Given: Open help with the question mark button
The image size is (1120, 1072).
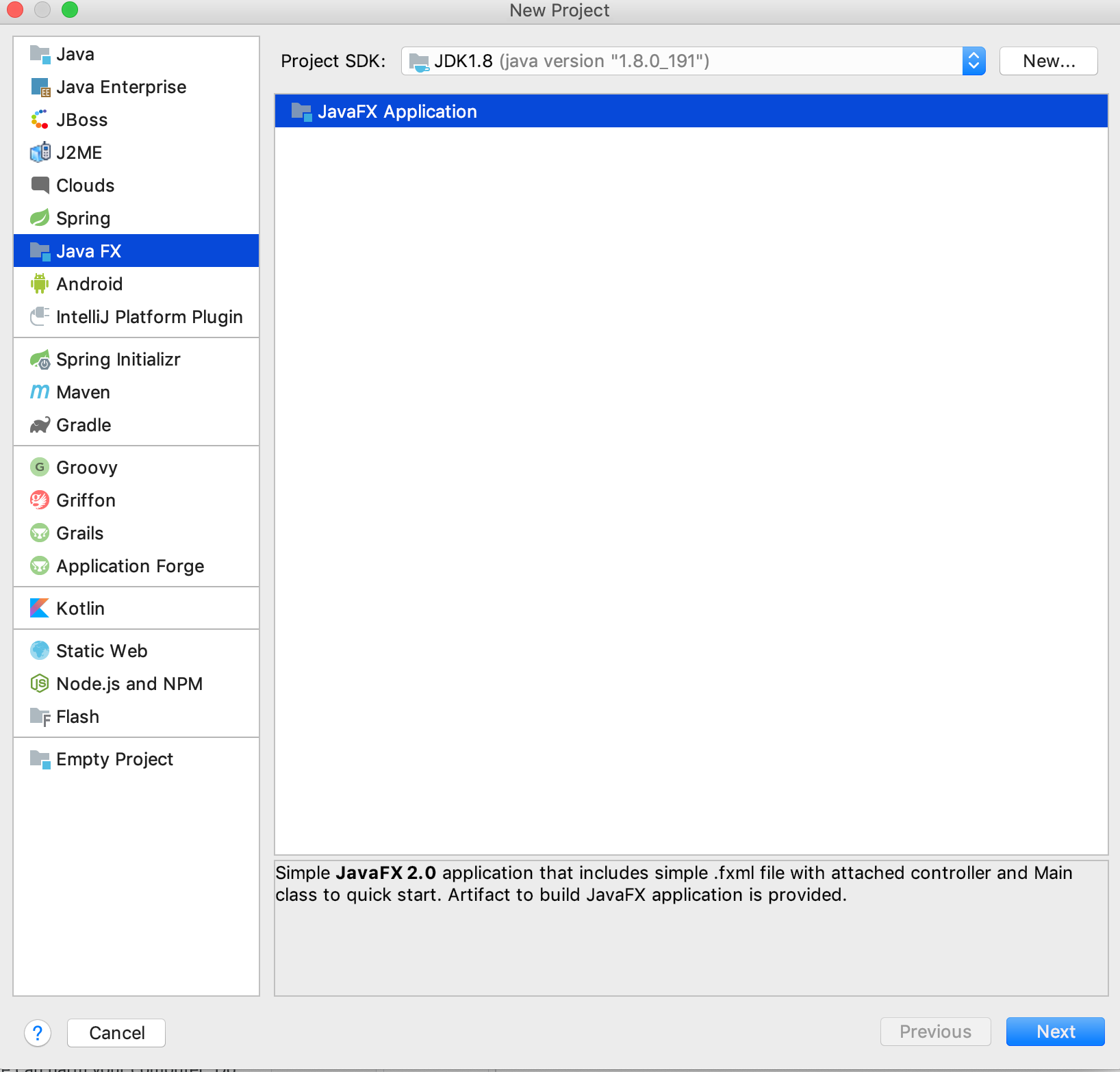Looking at the screenshot, I should pyautogui.click(x=38, y=1032).
